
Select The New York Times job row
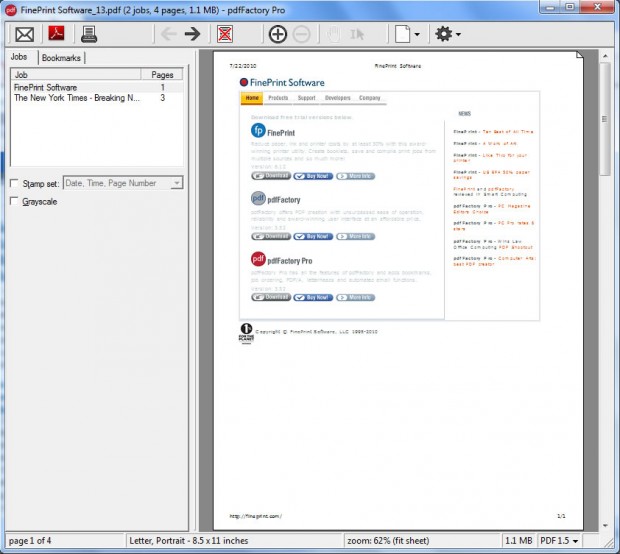point(97,98)
